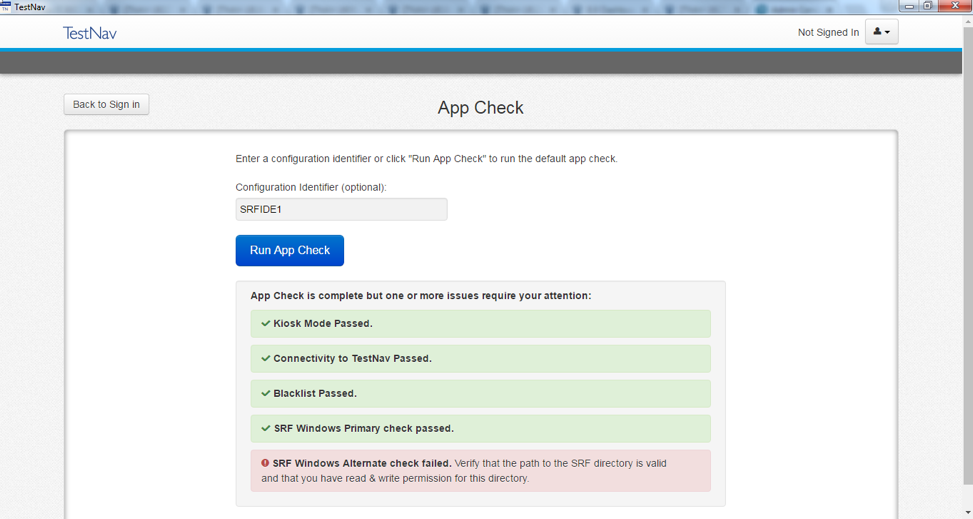Open the user account dropdown menu

[x=881, y=32]
